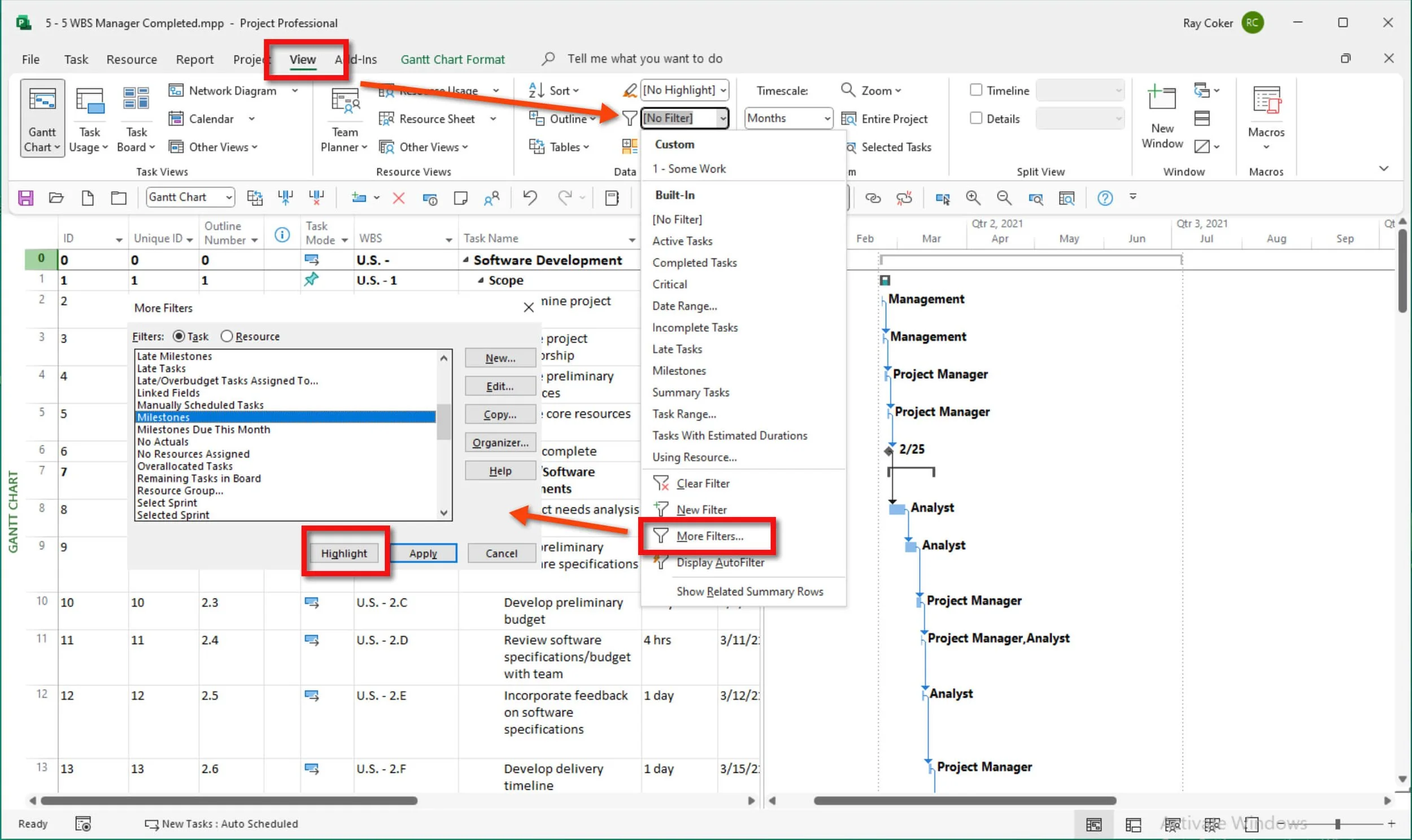Choose Clear Filter from filter menu
This screenshot has width=1412, height=840.
coord(703,483)
